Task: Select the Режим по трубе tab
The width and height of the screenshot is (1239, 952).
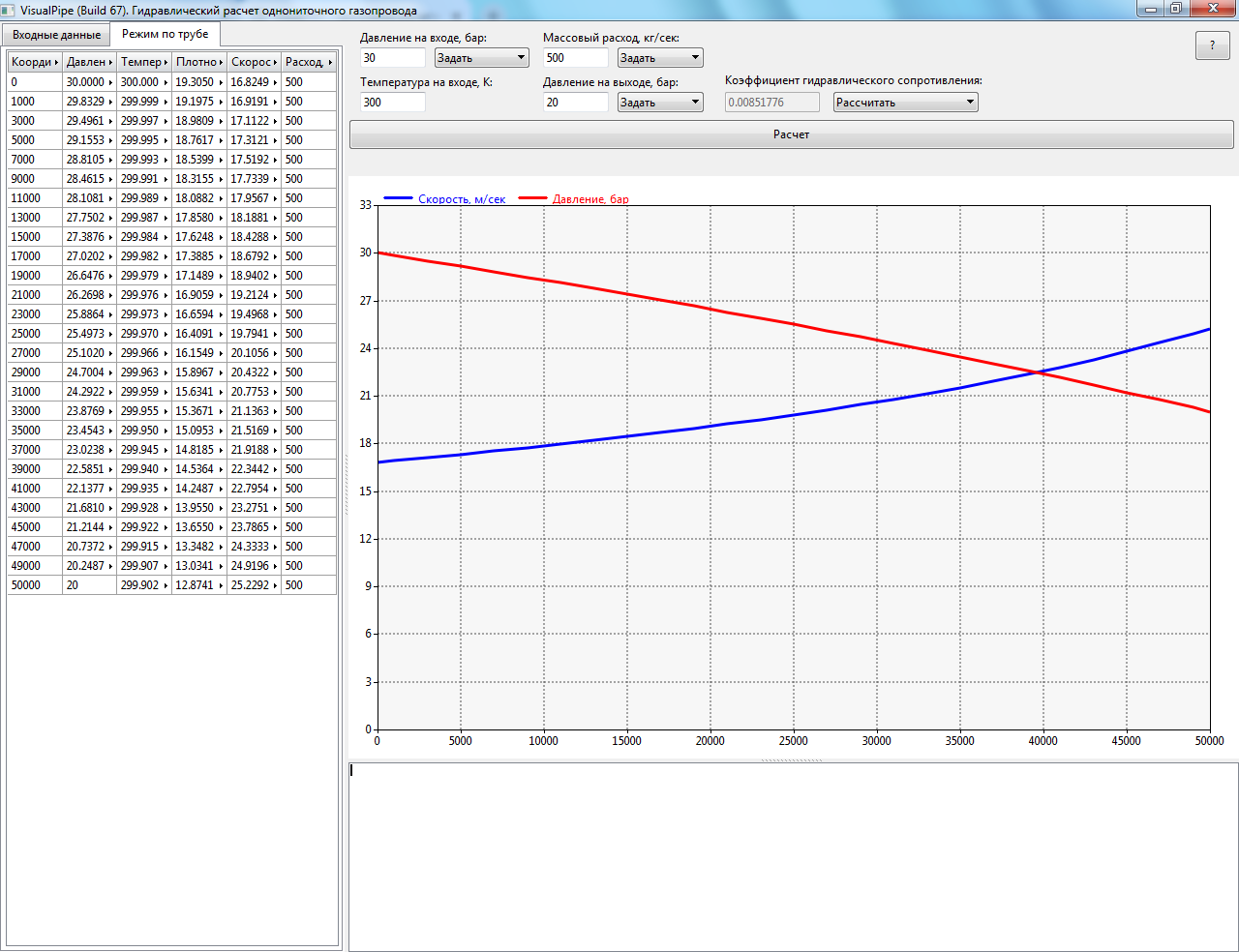Action: click(166, 34)
